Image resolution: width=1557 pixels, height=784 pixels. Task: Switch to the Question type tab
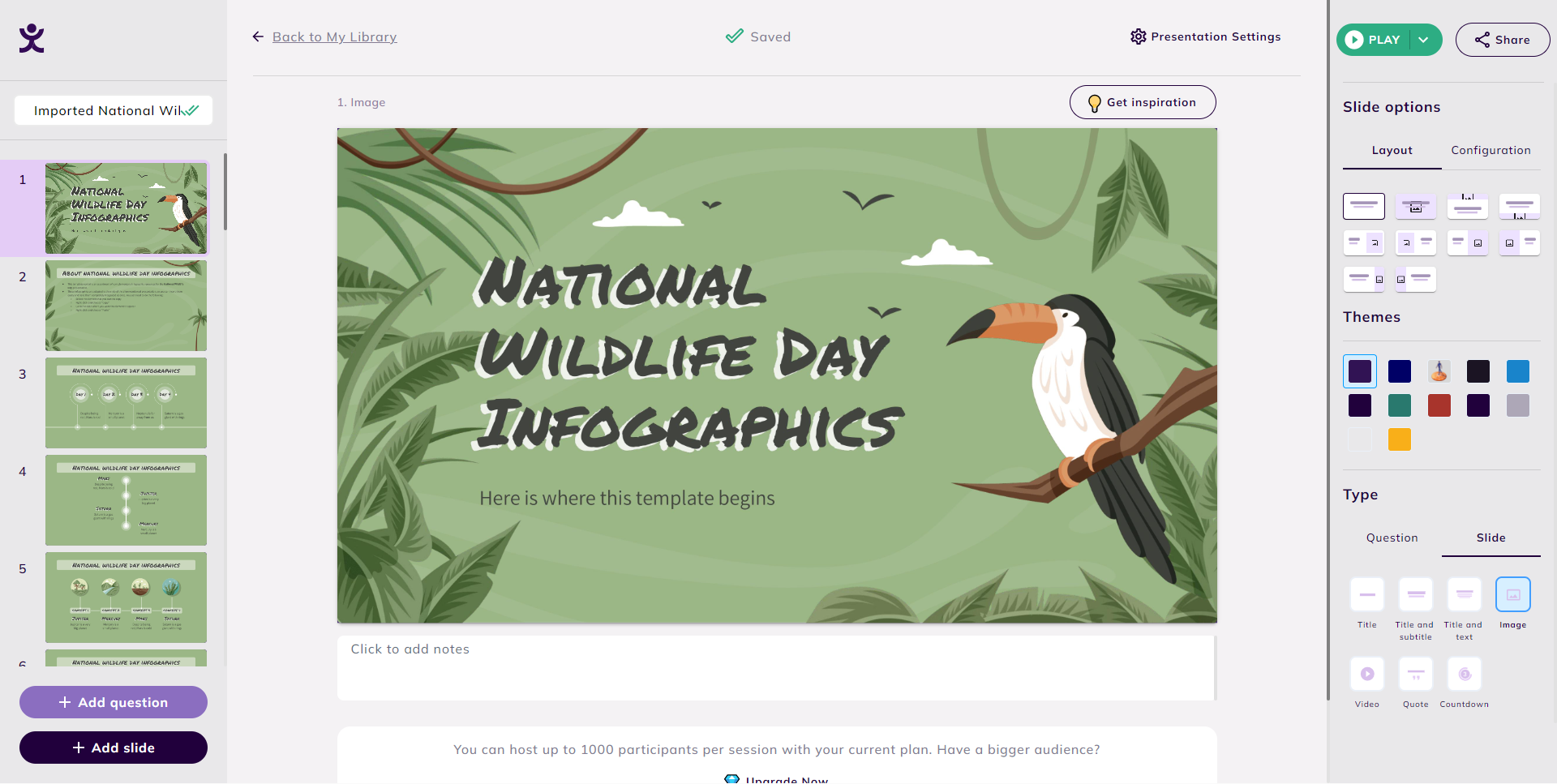[x=1392, y=538]
